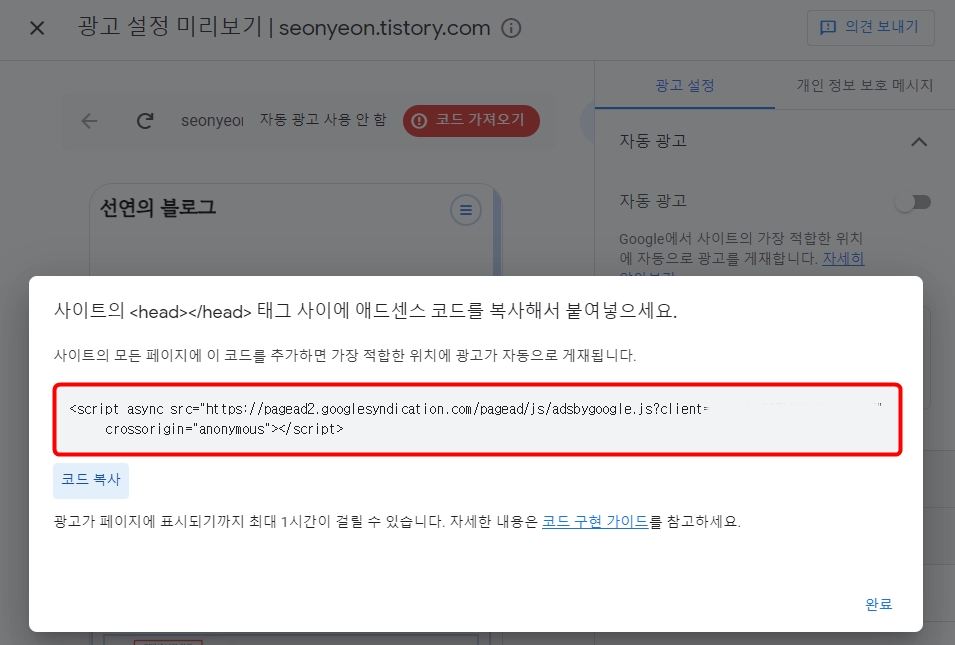Go back with the preview back arrow
Viewport: 955px width, 645px height.
coord(90,121)
